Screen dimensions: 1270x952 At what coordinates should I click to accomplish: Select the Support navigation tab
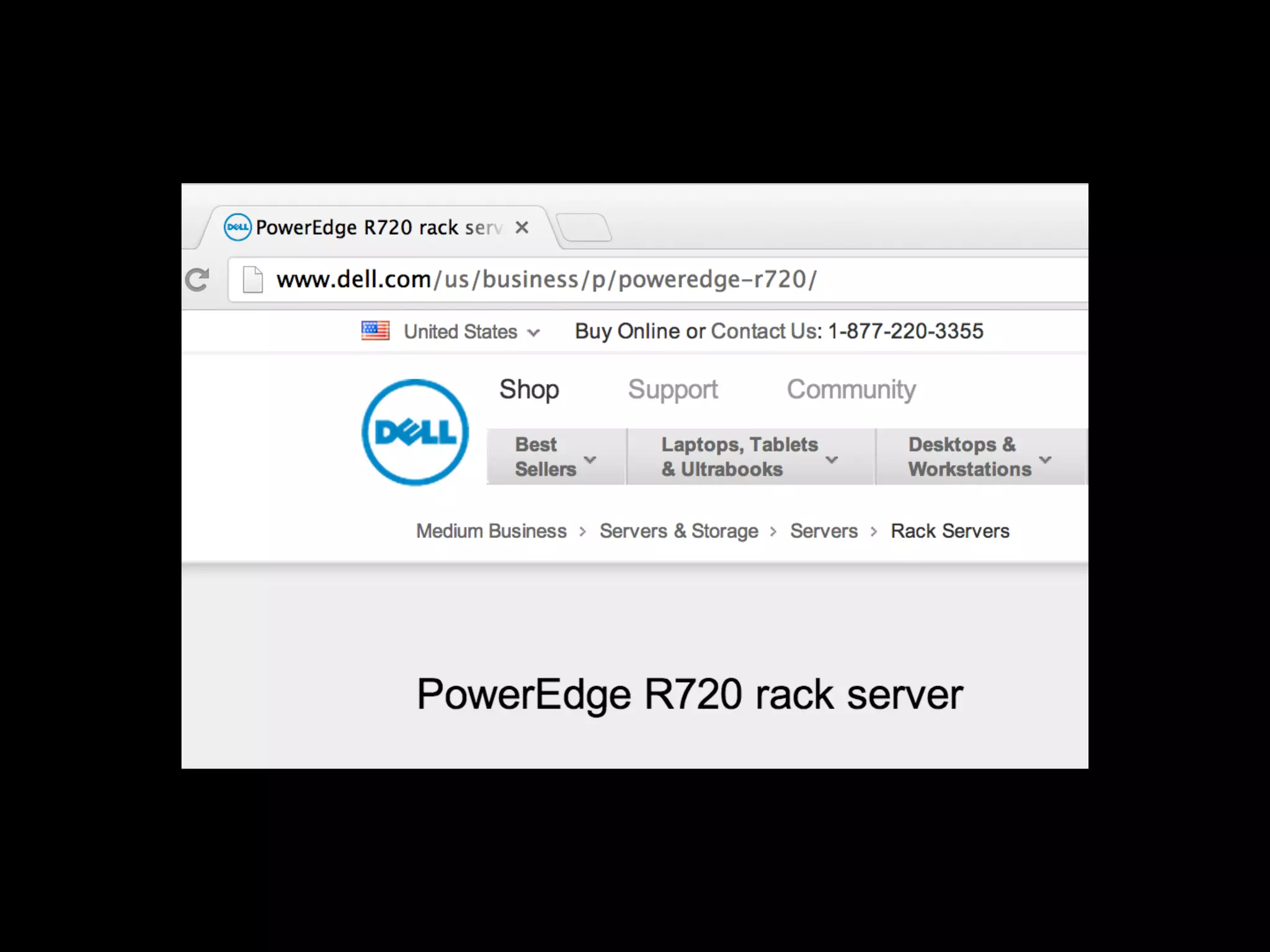(x=673, y=390)
